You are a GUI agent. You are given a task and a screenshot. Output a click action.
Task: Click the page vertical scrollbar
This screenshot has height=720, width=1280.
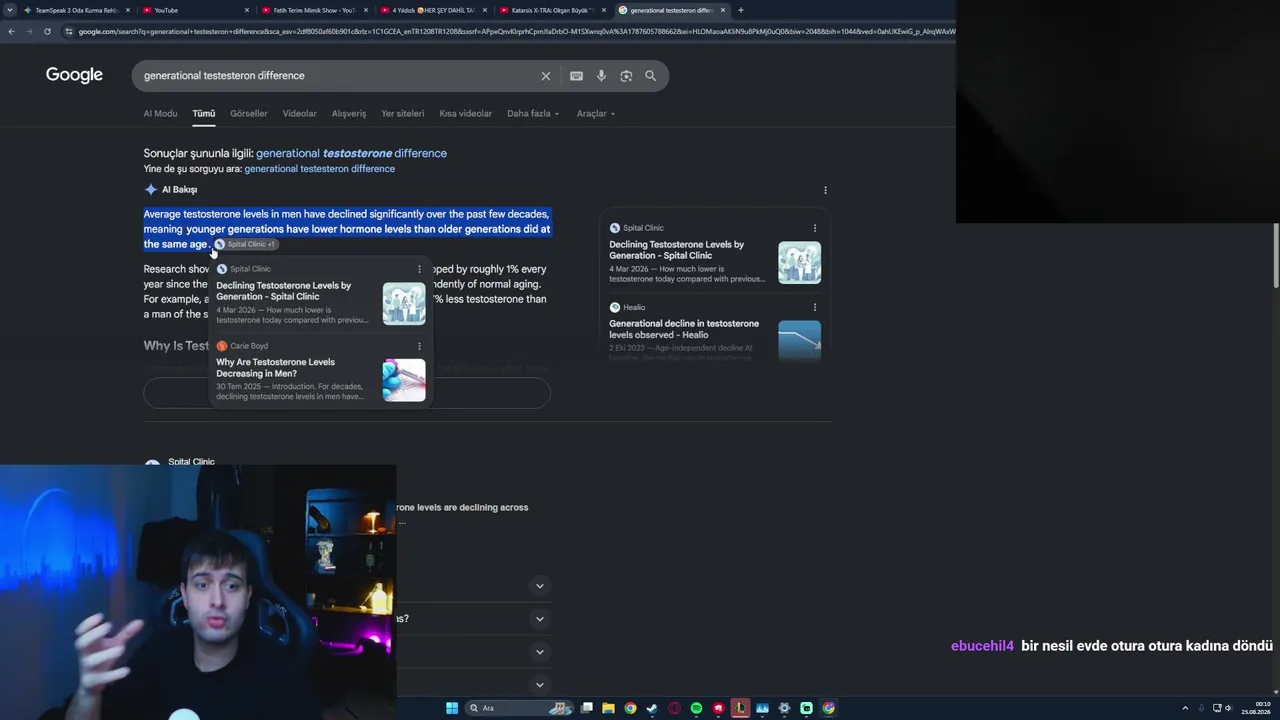[1276, 257]
